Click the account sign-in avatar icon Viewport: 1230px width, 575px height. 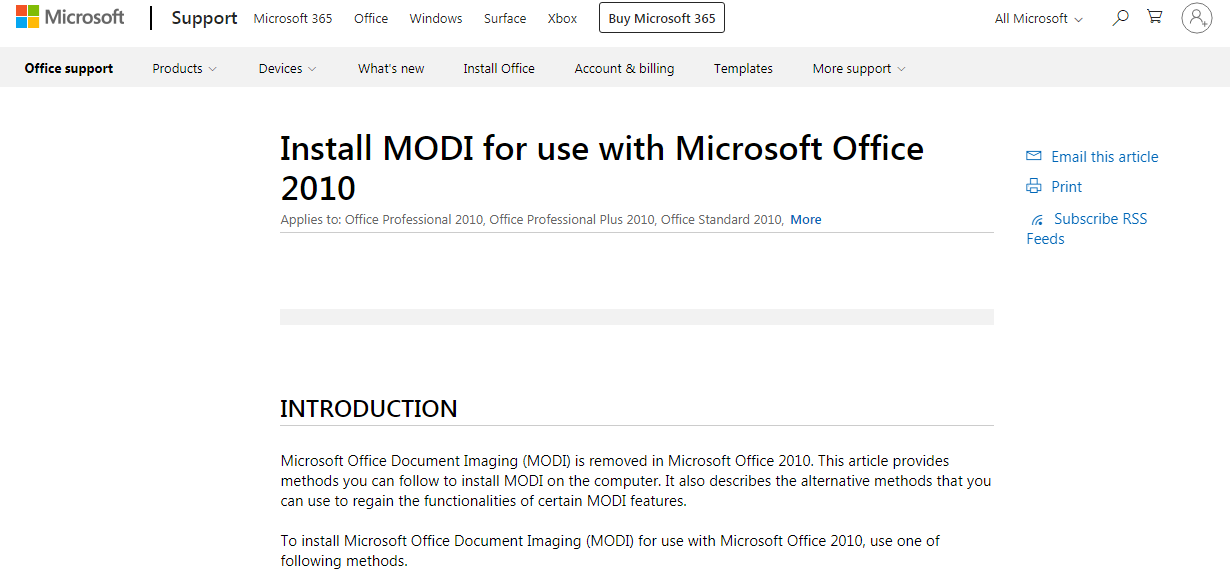click(1196, 18)
